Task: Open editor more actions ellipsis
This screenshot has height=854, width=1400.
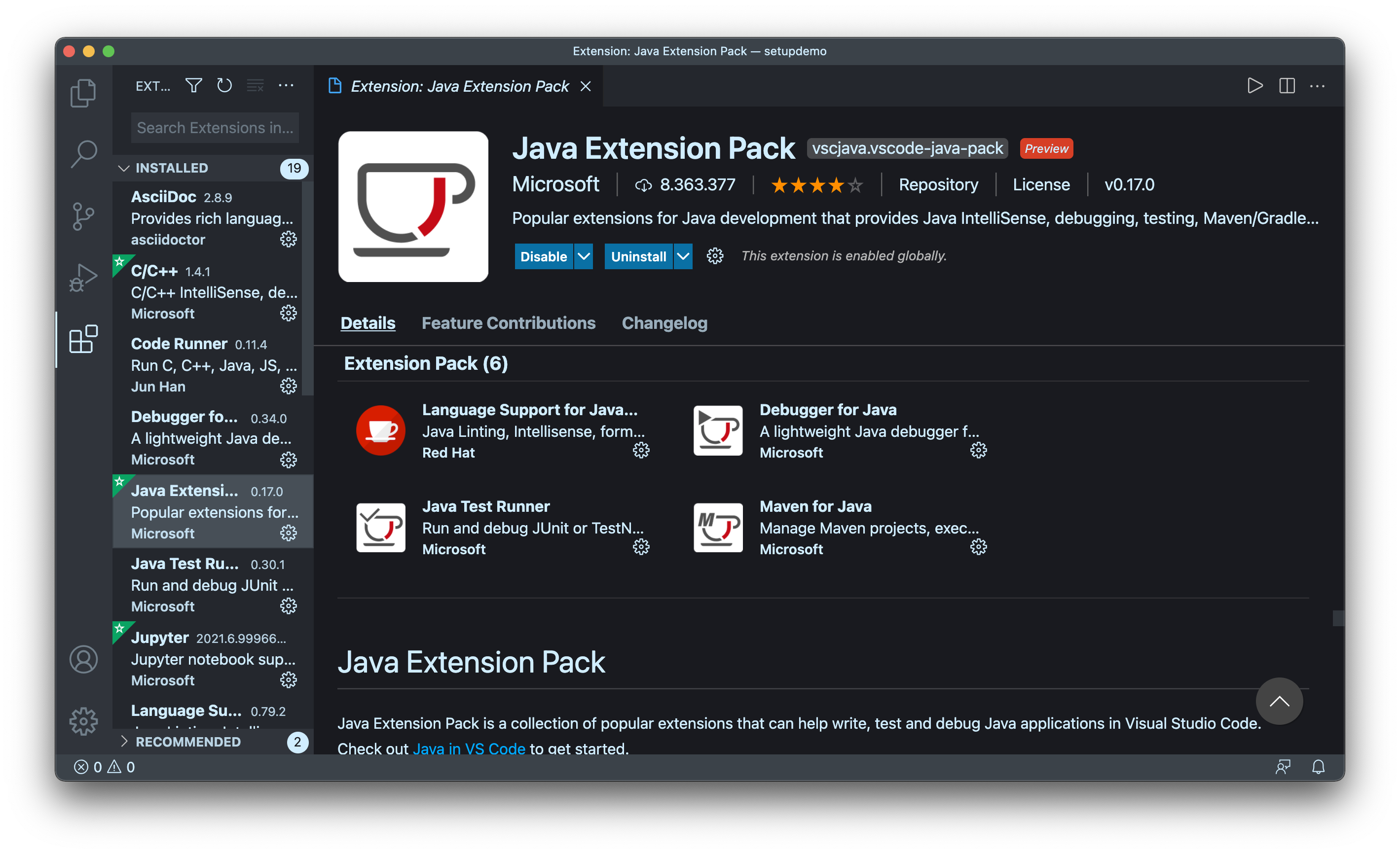Action: pos(1317,86)
